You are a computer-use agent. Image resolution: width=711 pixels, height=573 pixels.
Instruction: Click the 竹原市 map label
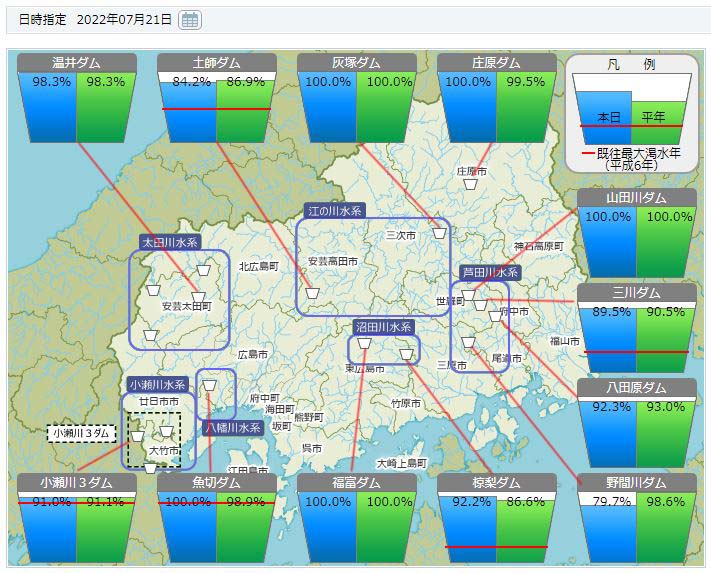click(x=406, y=403)
